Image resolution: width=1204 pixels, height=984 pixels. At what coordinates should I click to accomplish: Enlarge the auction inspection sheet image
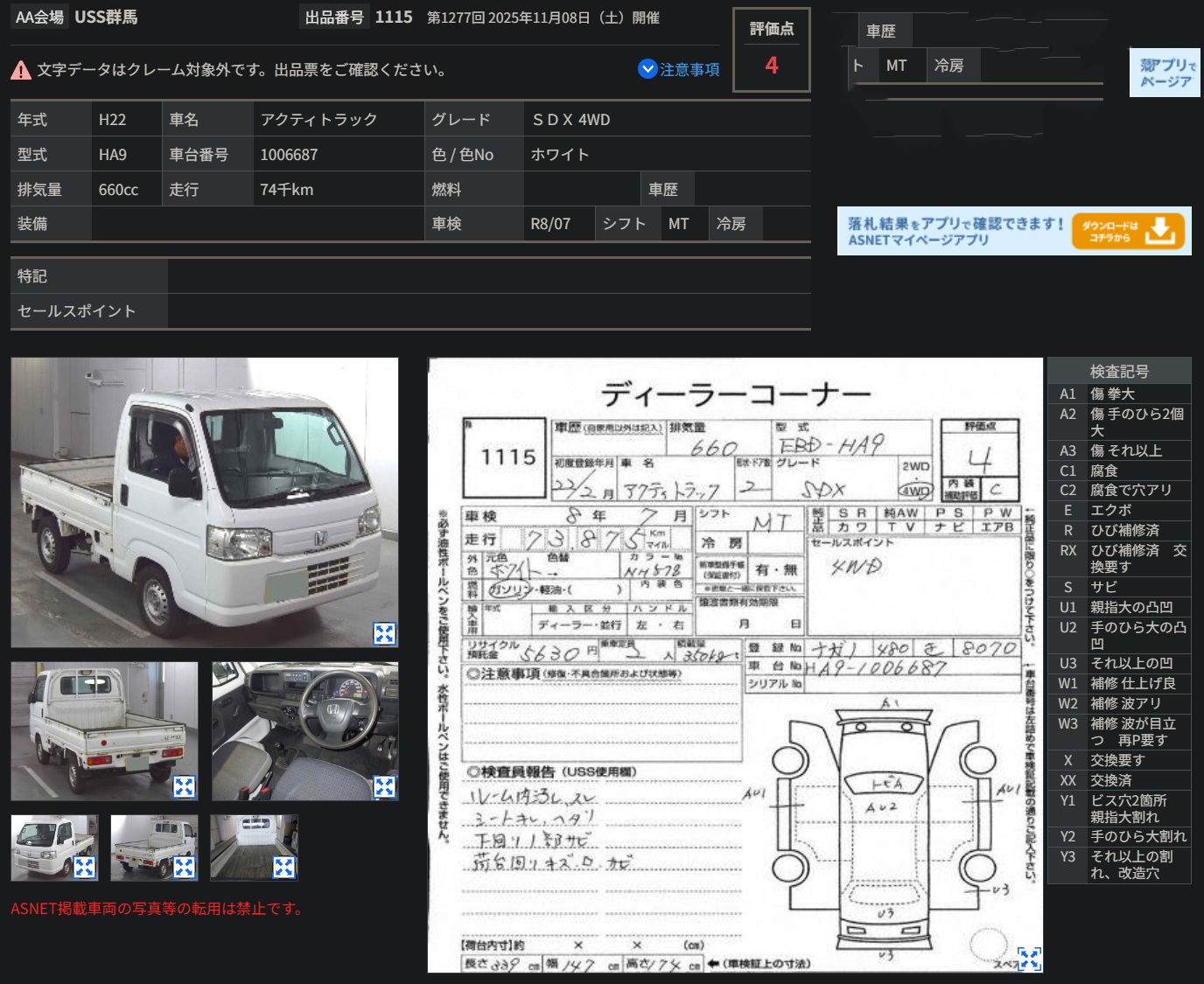tap(1030, 958)
